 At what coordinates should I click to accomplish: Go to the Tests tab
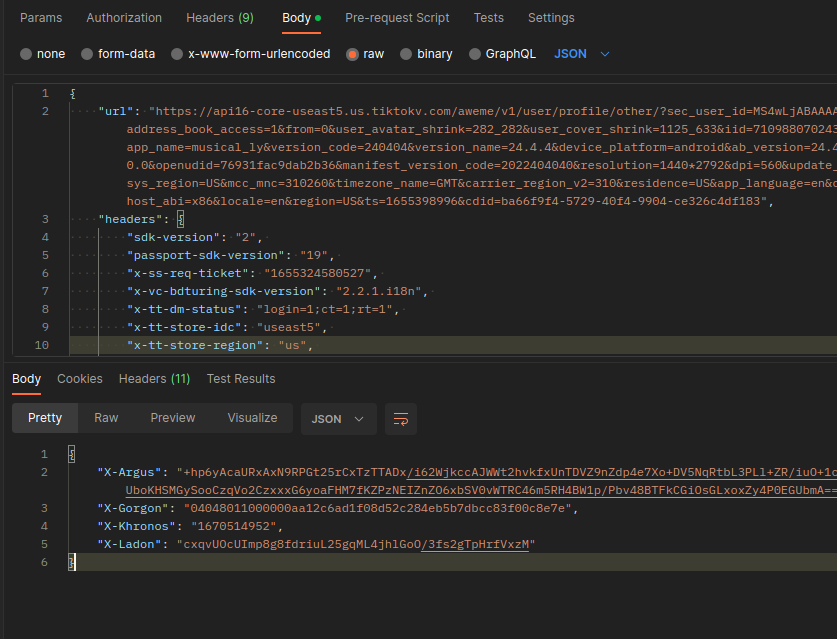tap(488, 18)
